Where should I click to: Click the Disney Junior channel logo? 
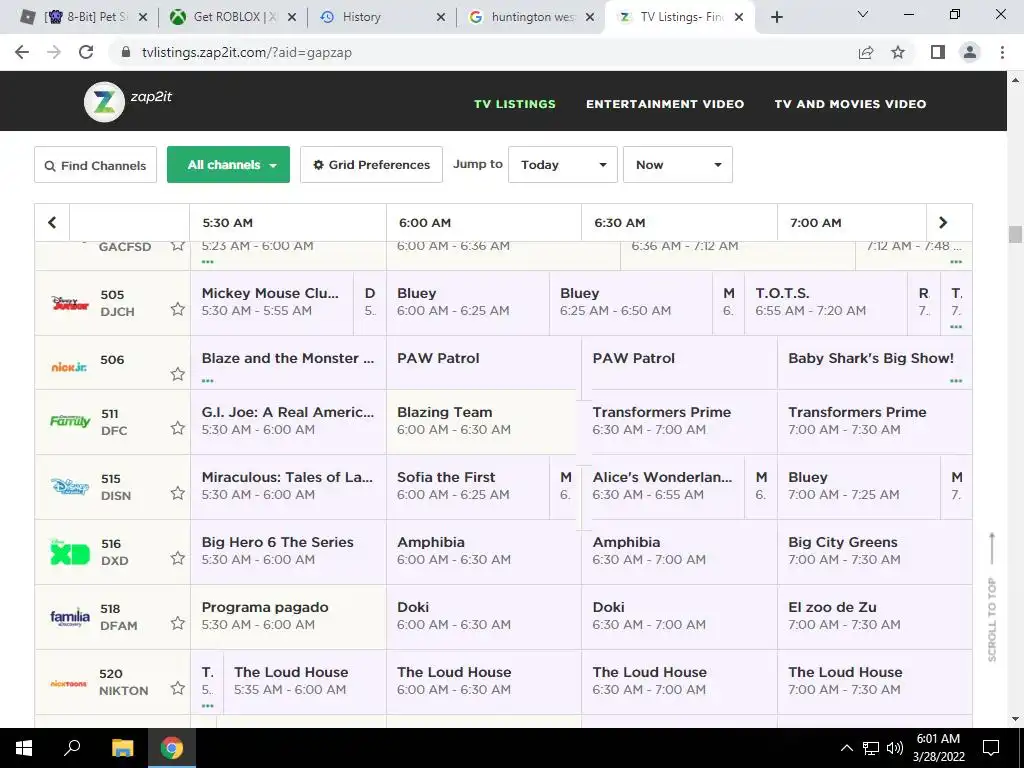[70, 303]
